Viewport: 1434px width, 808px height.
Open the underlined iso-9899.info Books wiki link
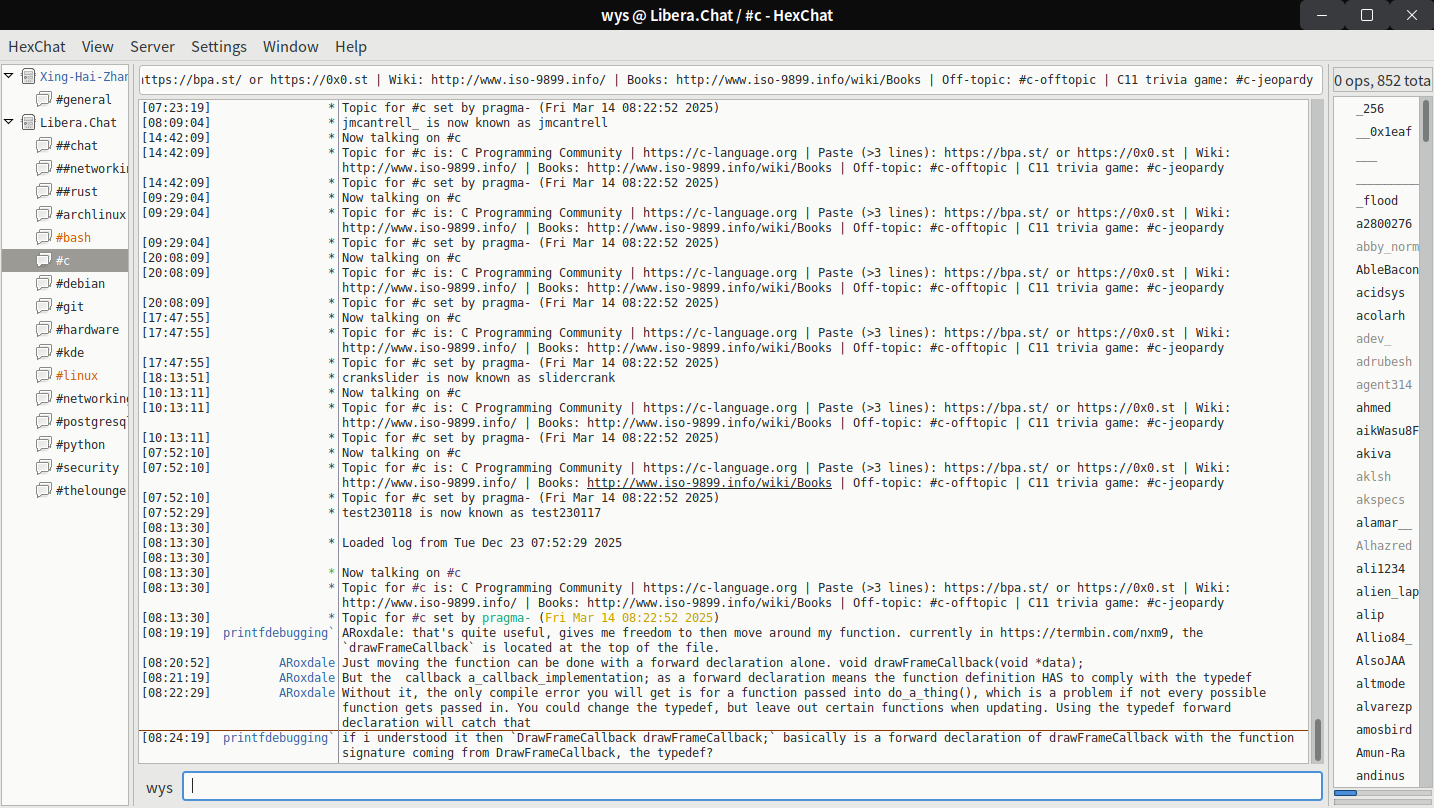pyautogui.click(x=709, y=483)
